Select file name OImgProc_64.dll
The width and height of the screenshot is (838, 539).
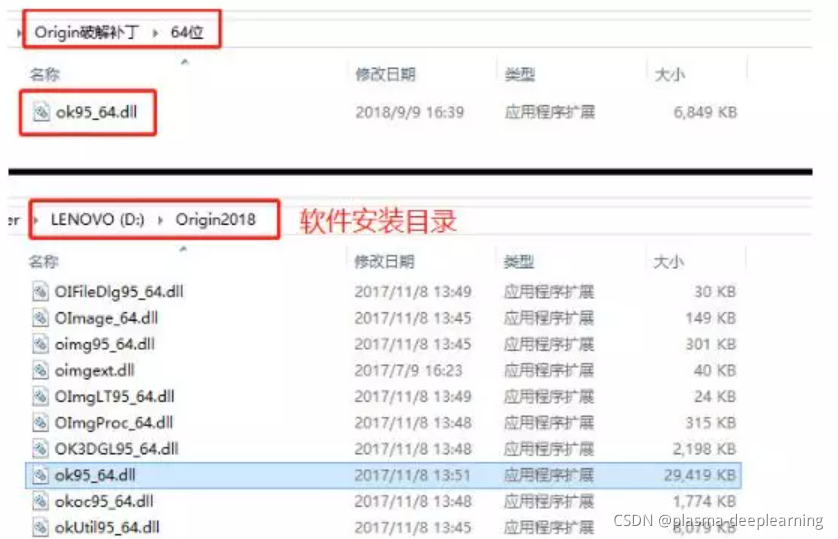click(114, 423)
